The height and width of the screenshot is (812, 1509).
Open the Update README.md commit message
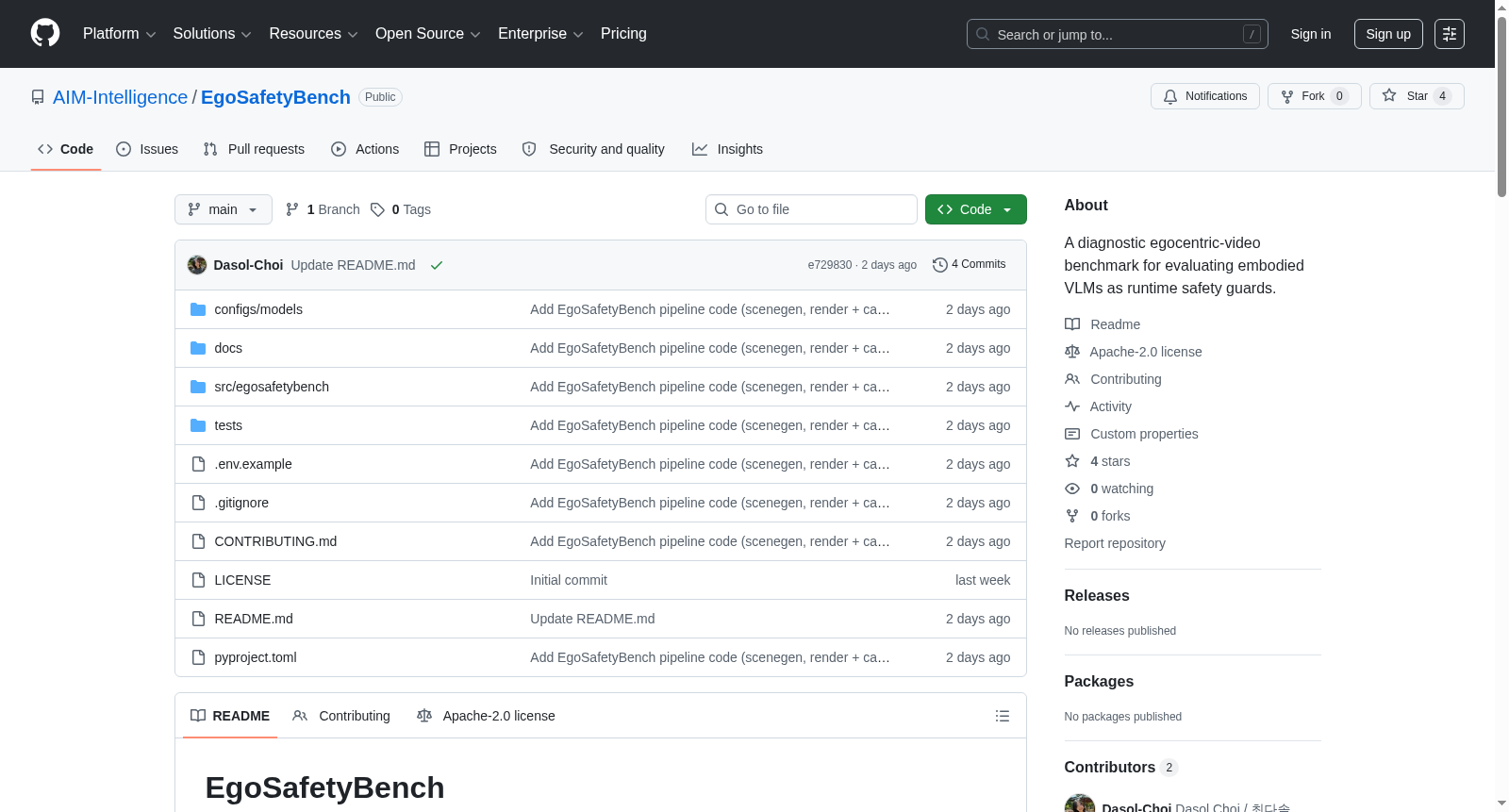353,265
